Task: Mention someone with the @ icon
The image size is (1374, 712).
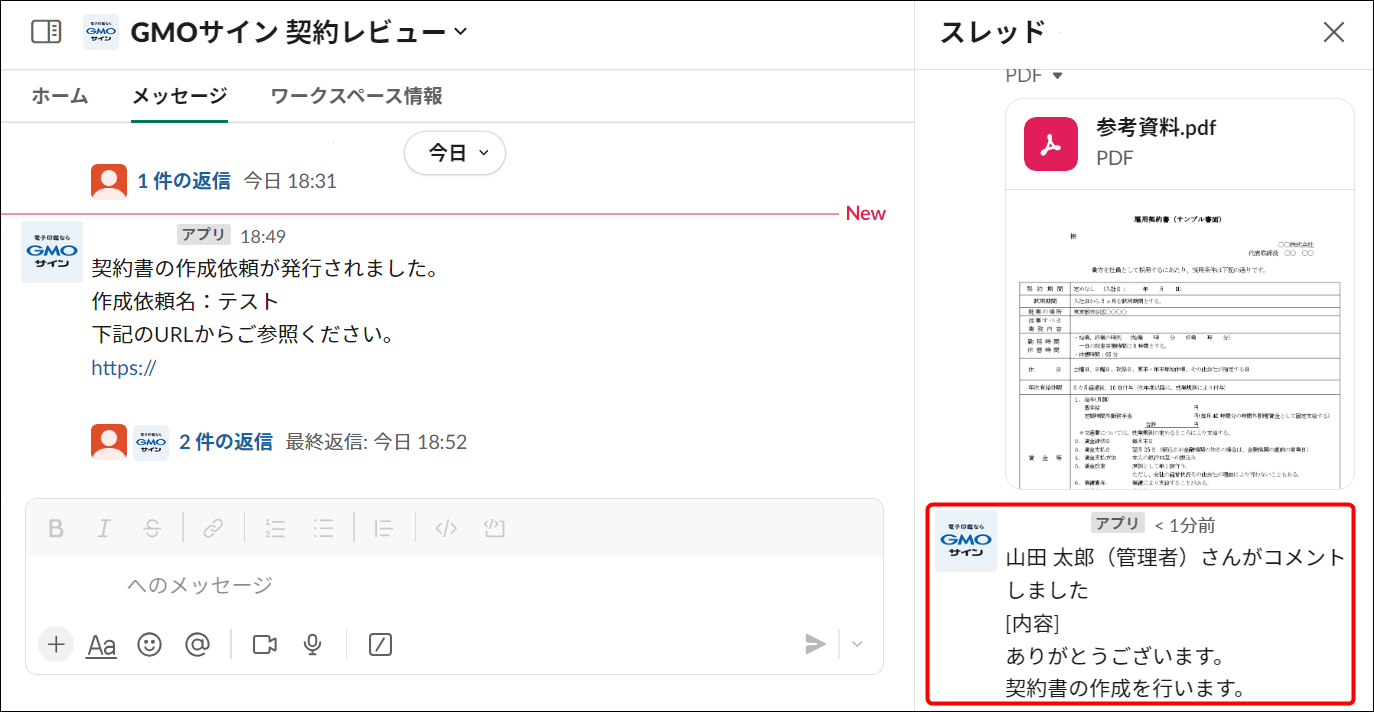Action: pyautogui.click(x=197, y=644)
